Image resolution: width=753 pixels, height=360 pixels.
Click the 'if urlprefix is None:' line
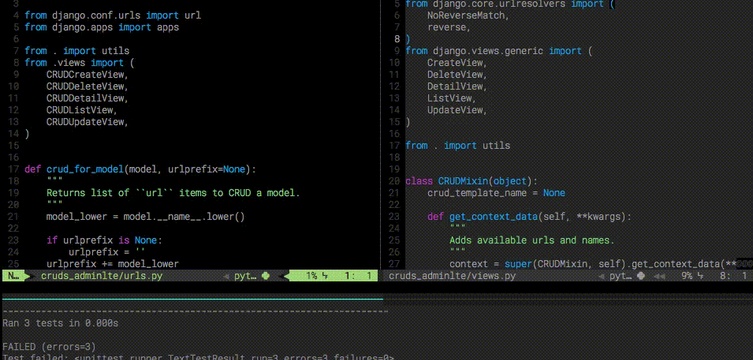(104, 240)
